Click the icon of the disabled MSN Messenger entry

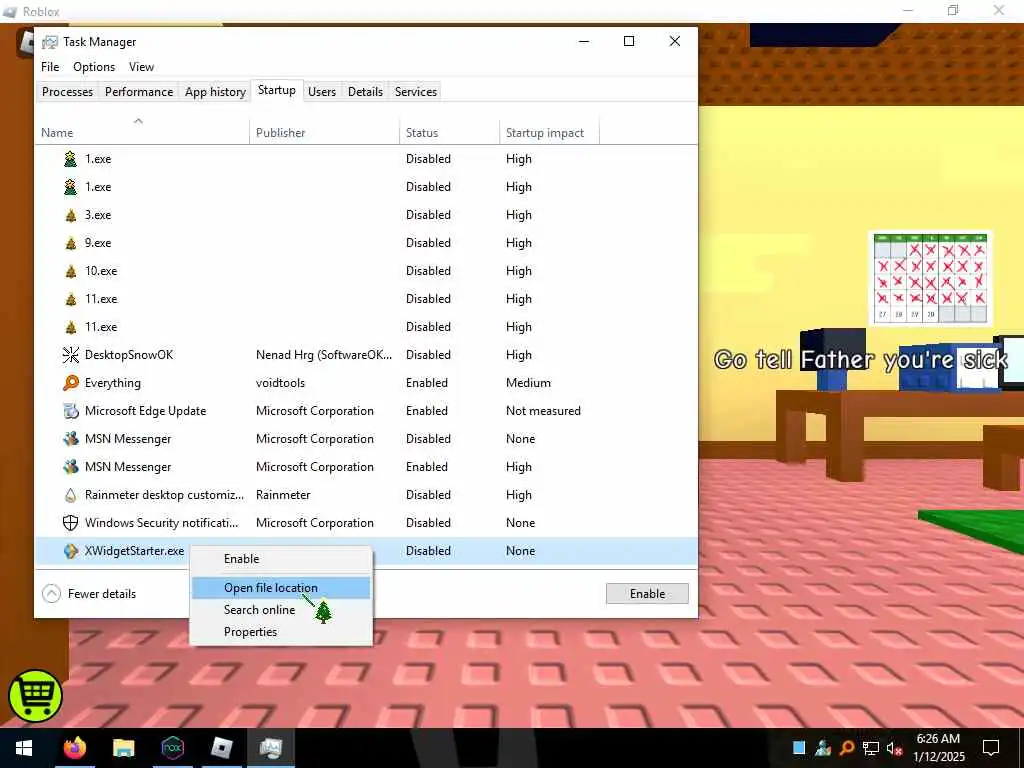(71, 439)
